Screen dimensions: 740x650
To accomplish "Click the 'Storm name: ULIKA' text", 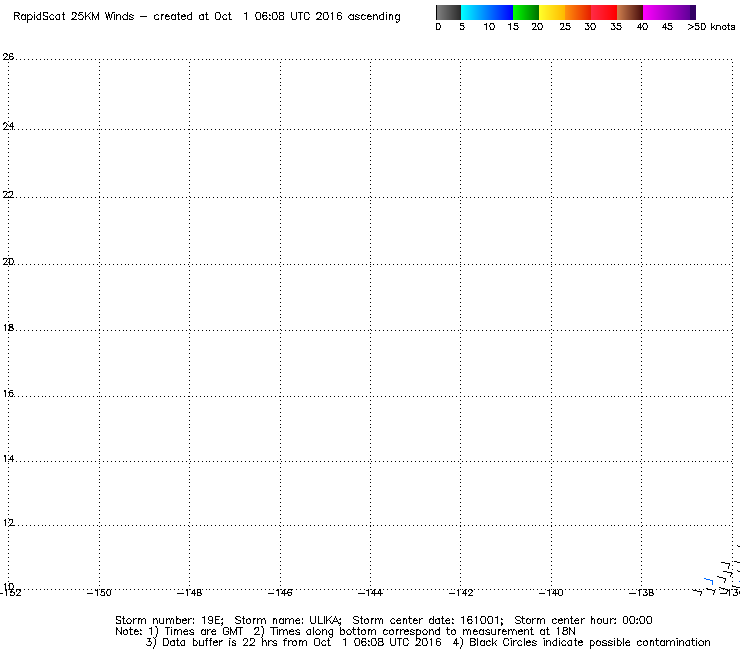I will pos(288,620).
